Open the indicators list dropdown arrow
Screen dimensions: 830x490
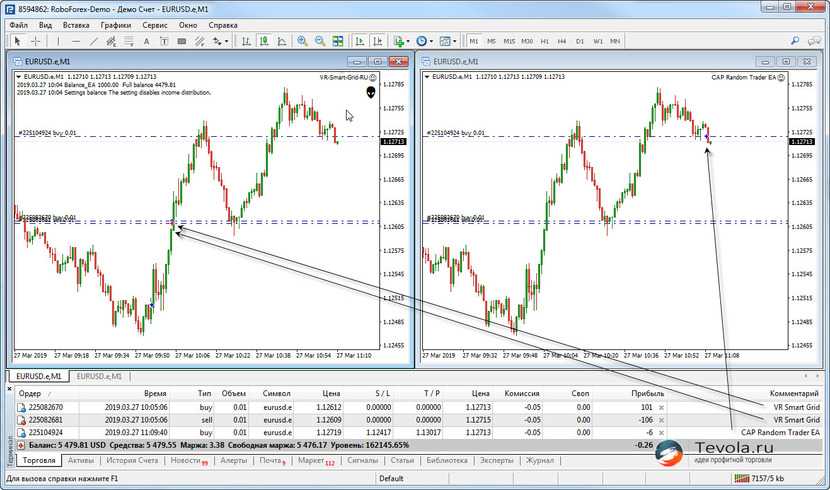(408, 41)
